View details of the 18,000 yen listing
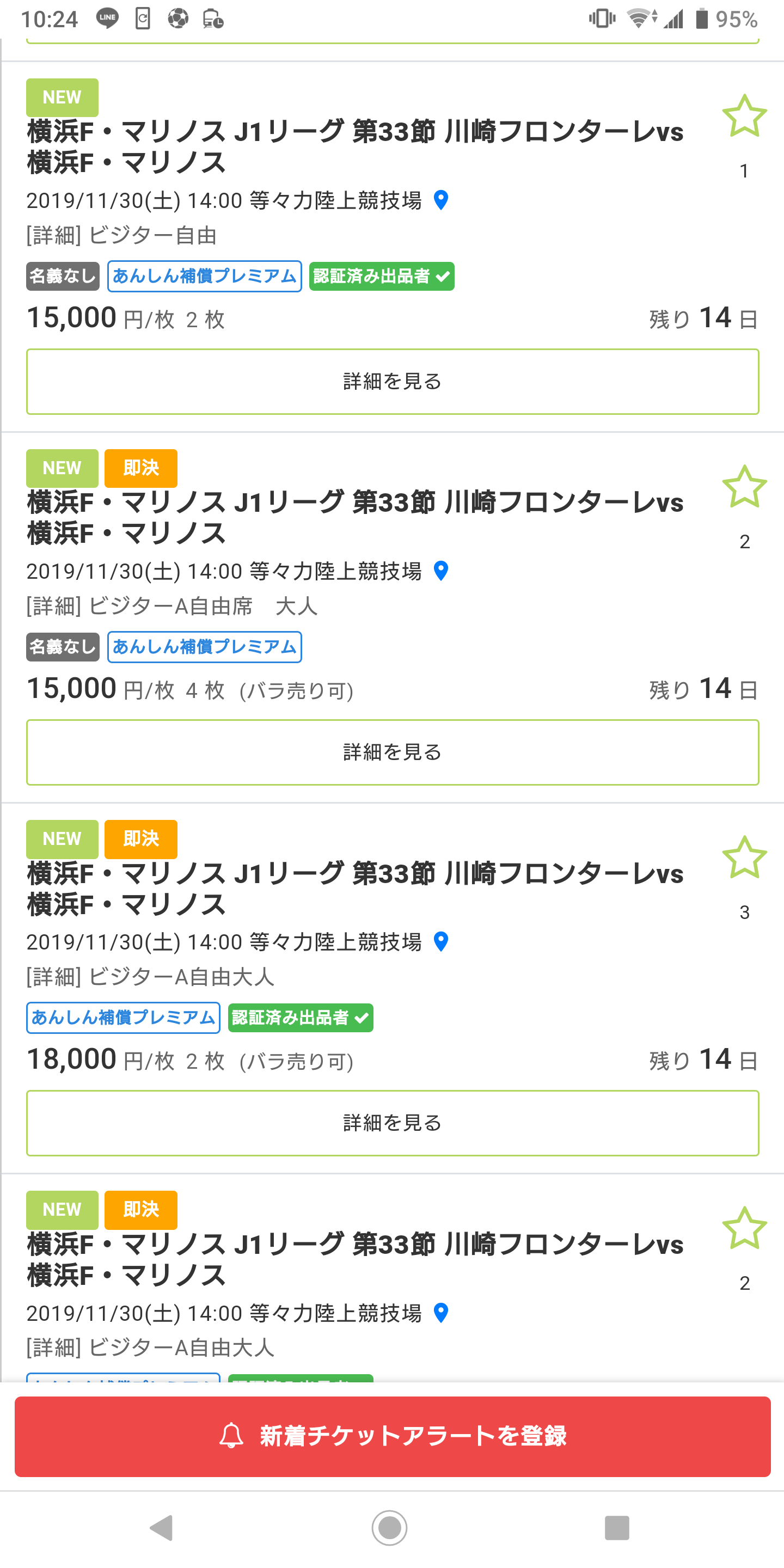Image resolution: width=784 pixels, height=1568 pixels. [393, 1123]
